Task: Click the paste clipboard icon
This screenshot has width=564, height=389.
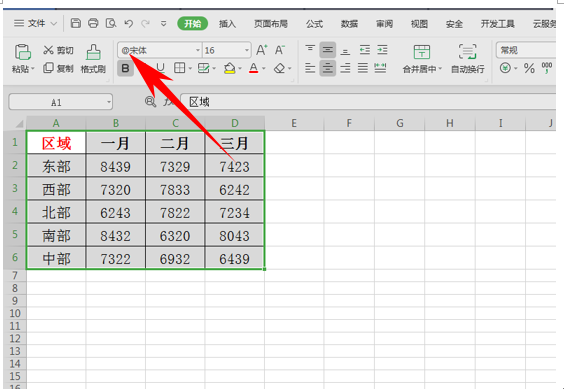Action: (22, 52)
